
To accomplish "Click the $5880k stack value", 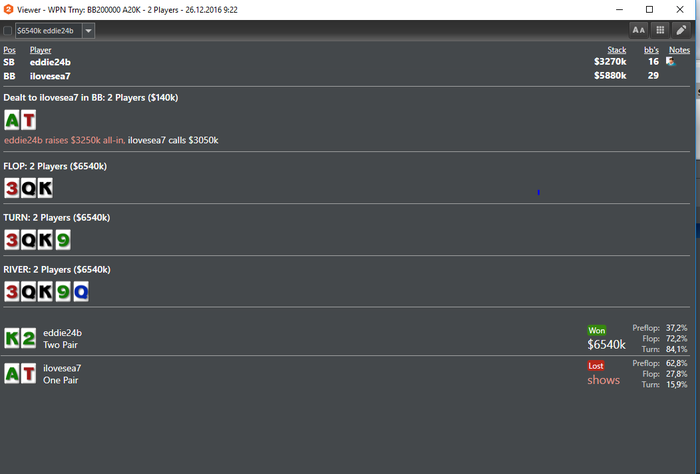I will click(610, 75).
